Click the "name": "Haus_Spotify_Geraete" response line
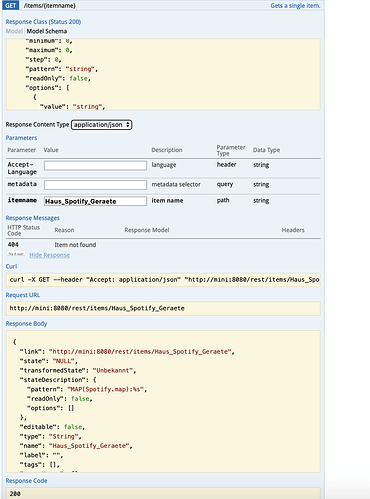 pyautogui.click(x=76, y=446)
